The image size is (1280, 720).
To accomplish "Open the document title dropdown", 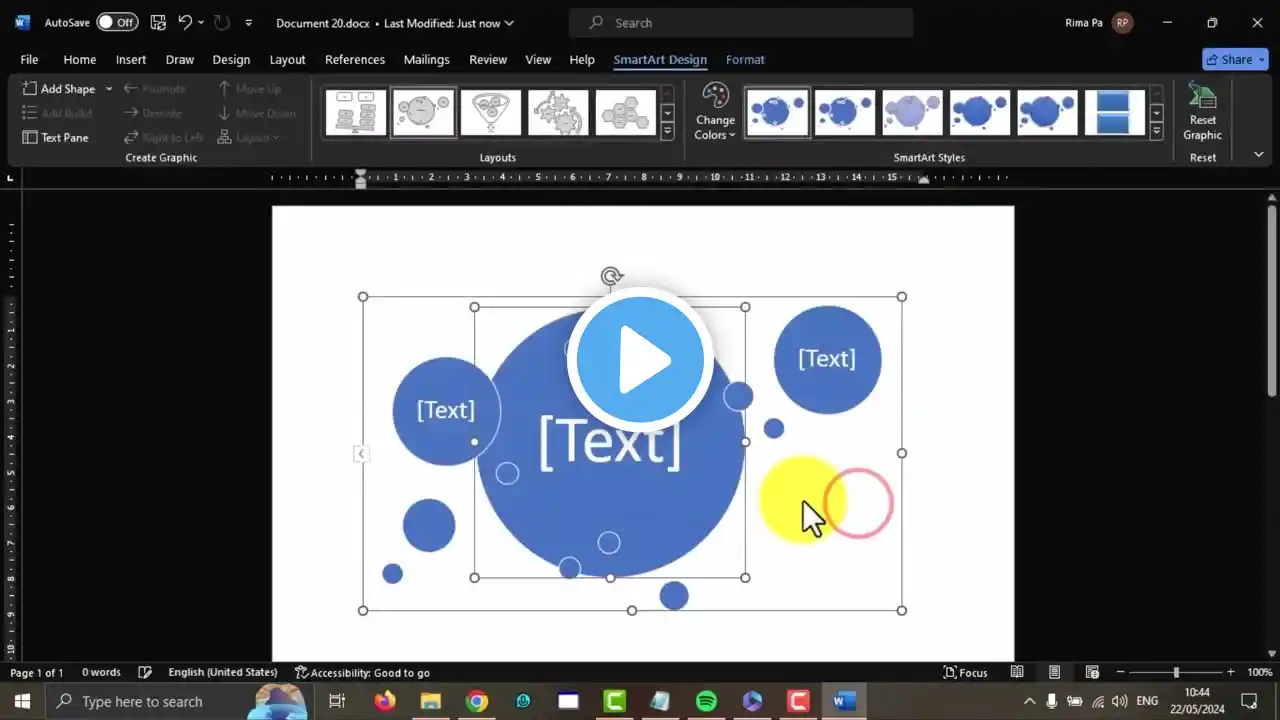I will (x=509, y=22).
